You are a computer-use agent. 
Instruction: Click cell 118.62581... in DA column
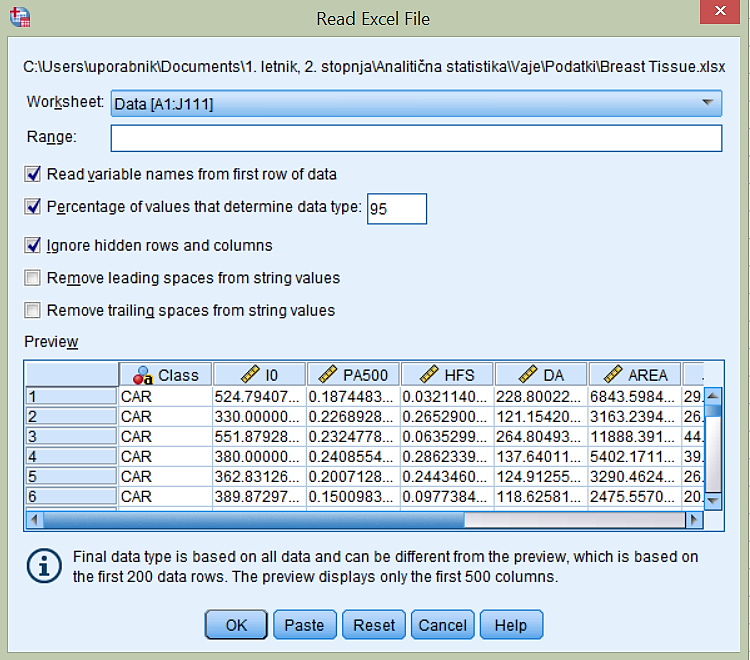coord(540,496)
